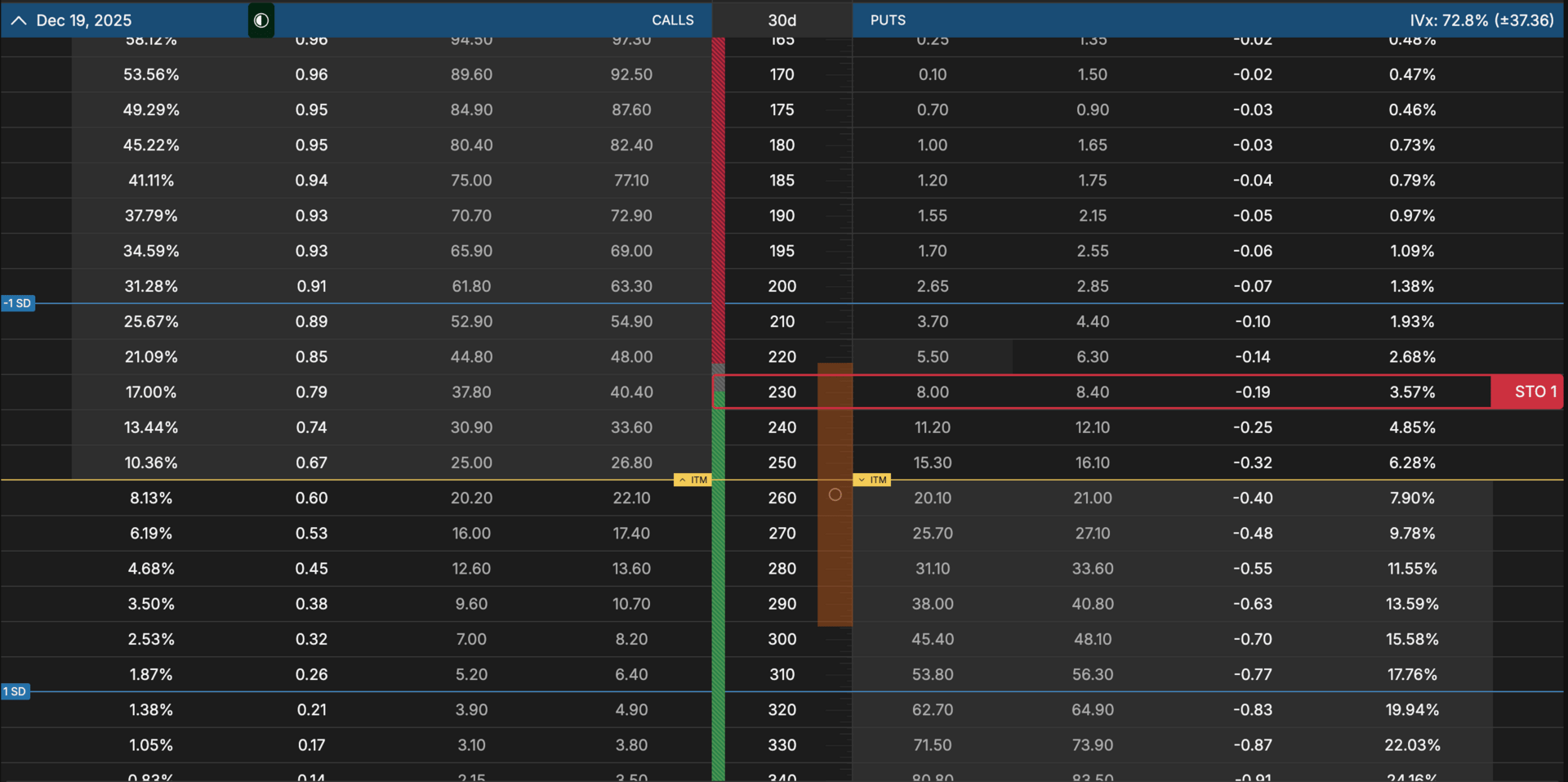Click put bid 1.70 at strike 195
This screenshot has height=782, width=1568.
[933, 251]
